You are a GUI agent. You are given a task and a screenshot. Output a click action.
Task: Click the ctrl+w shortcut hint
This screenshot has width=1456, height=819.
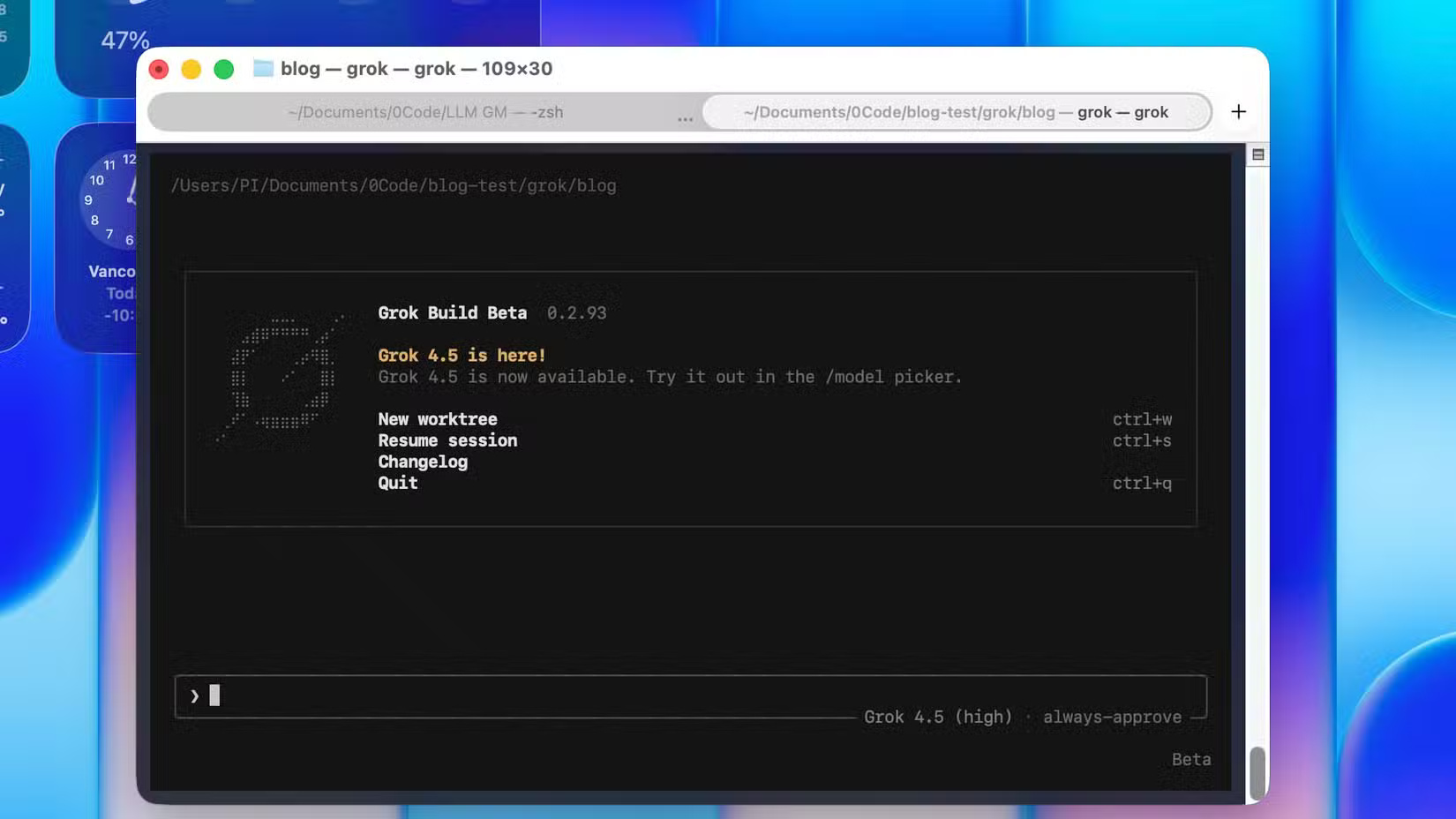[x=1142, y=419]
